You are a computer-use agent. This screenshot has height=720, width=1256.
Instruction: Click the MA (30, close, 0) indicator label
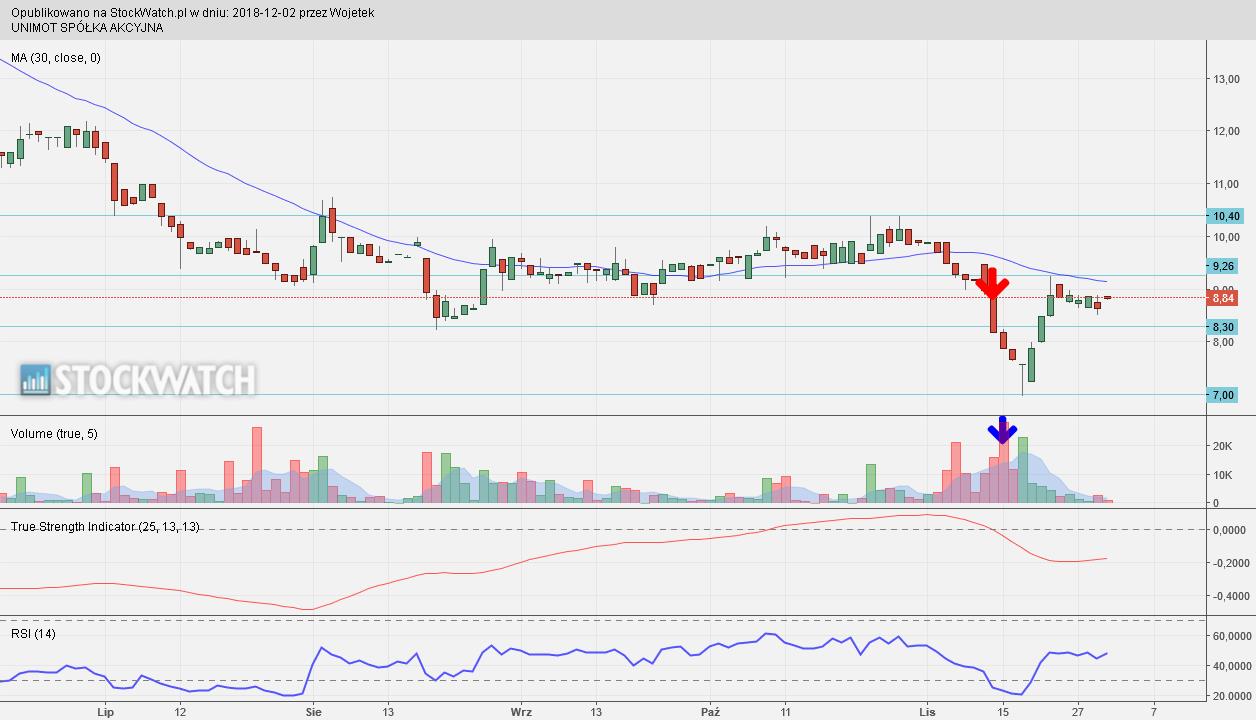tap(56, 58)
